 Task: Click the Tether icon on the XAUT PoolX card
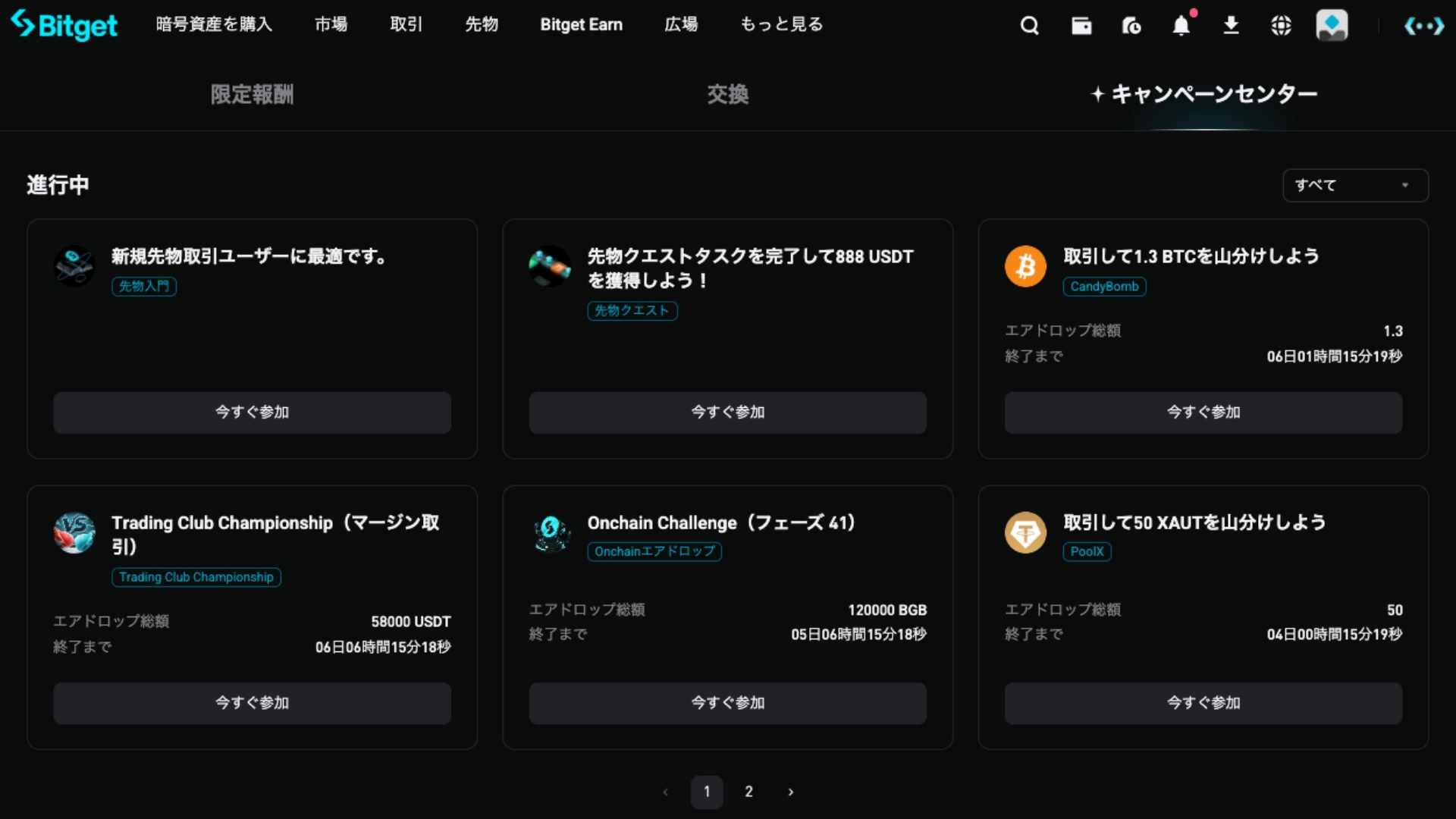click(1025, 533)
